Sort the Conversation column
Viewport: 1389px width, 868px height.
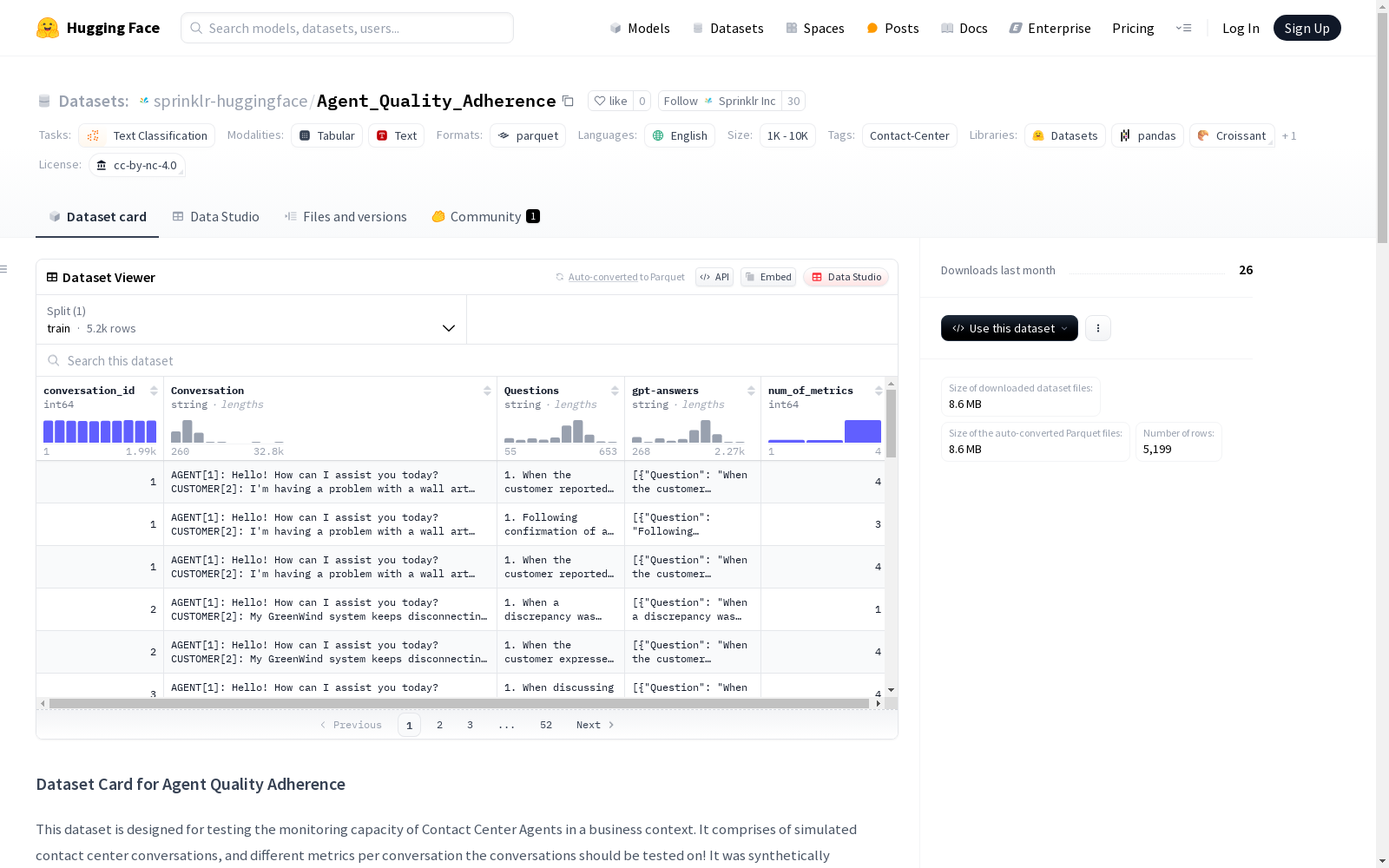487,391
